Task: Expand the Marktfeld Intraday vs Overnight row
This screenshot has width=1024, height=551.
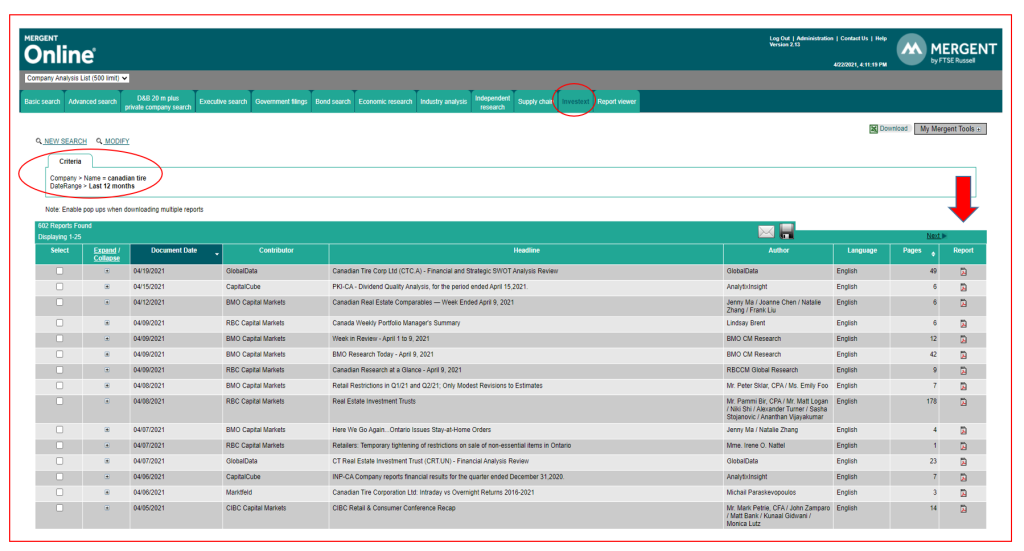Action: click(x=107, y=493)
